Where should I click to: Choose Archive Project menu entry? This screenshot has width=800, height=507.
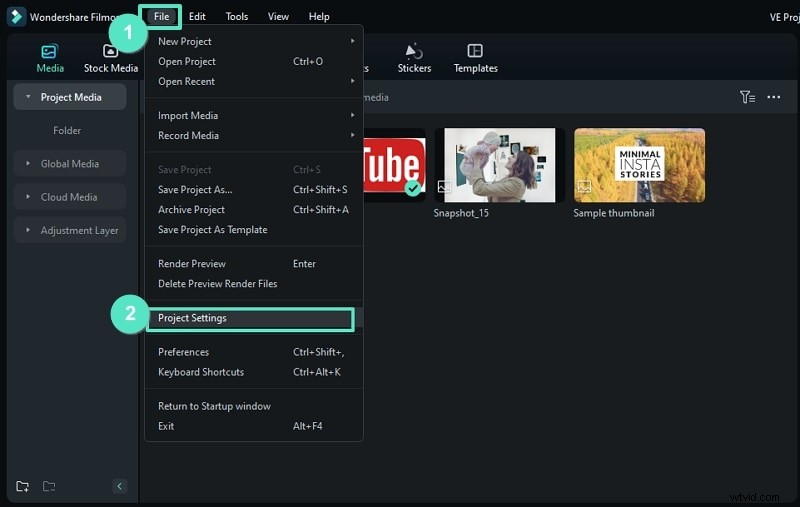tap(254, 210)
